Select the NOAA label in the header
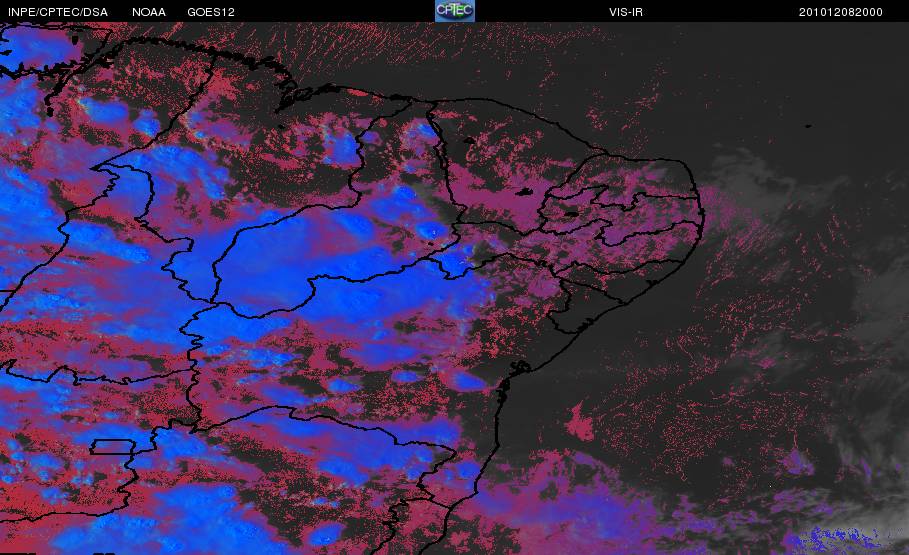The height and width of the screenshot is (555, 909). (x=148, y=12)
